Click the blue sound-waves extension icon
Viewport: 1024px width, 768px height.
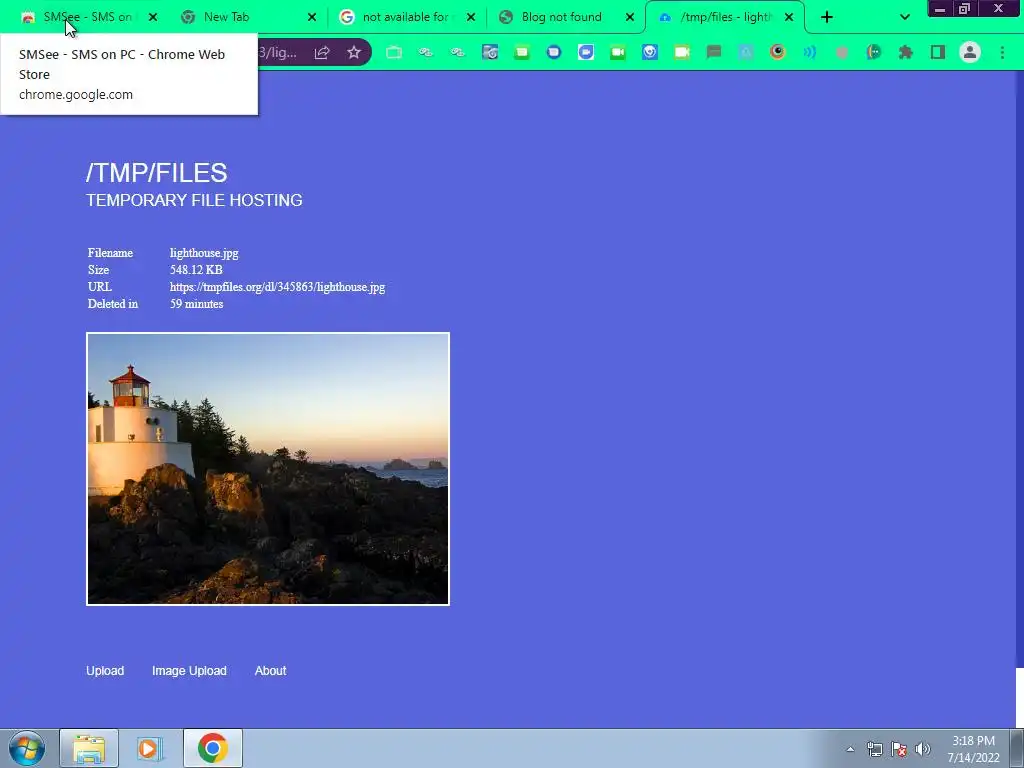point(810,52)
